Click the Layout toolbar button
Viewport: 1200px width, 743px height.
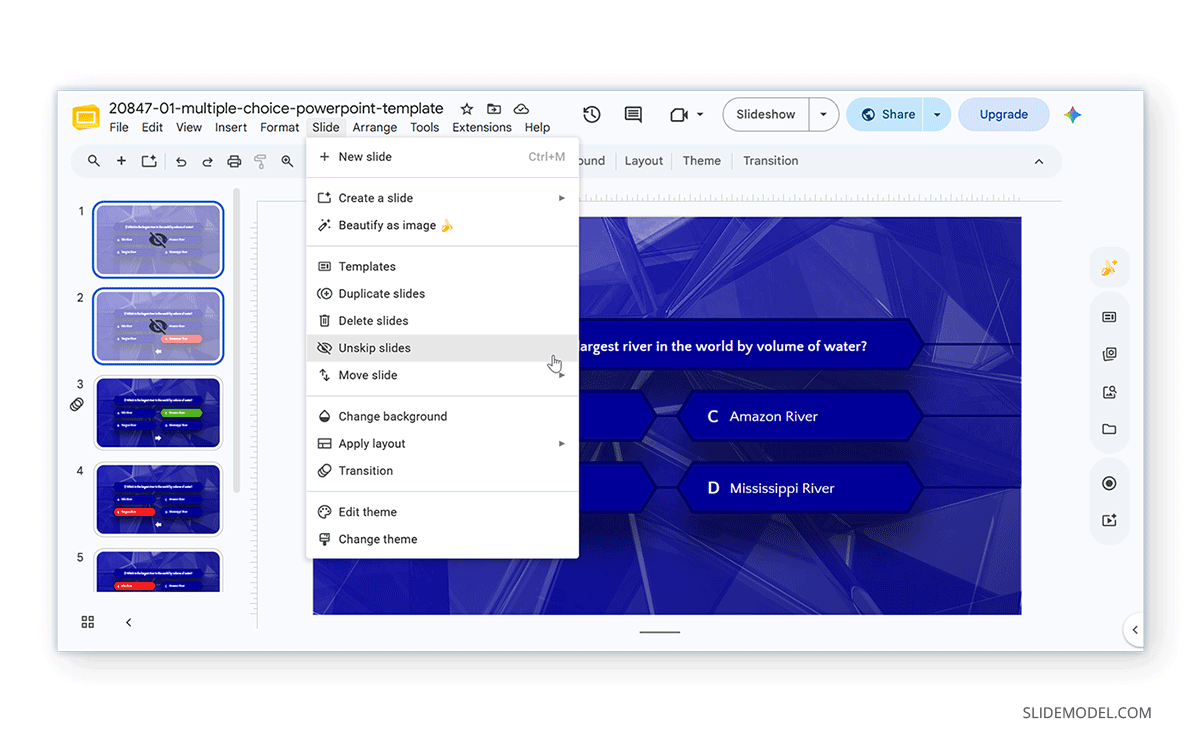[644, 161]
